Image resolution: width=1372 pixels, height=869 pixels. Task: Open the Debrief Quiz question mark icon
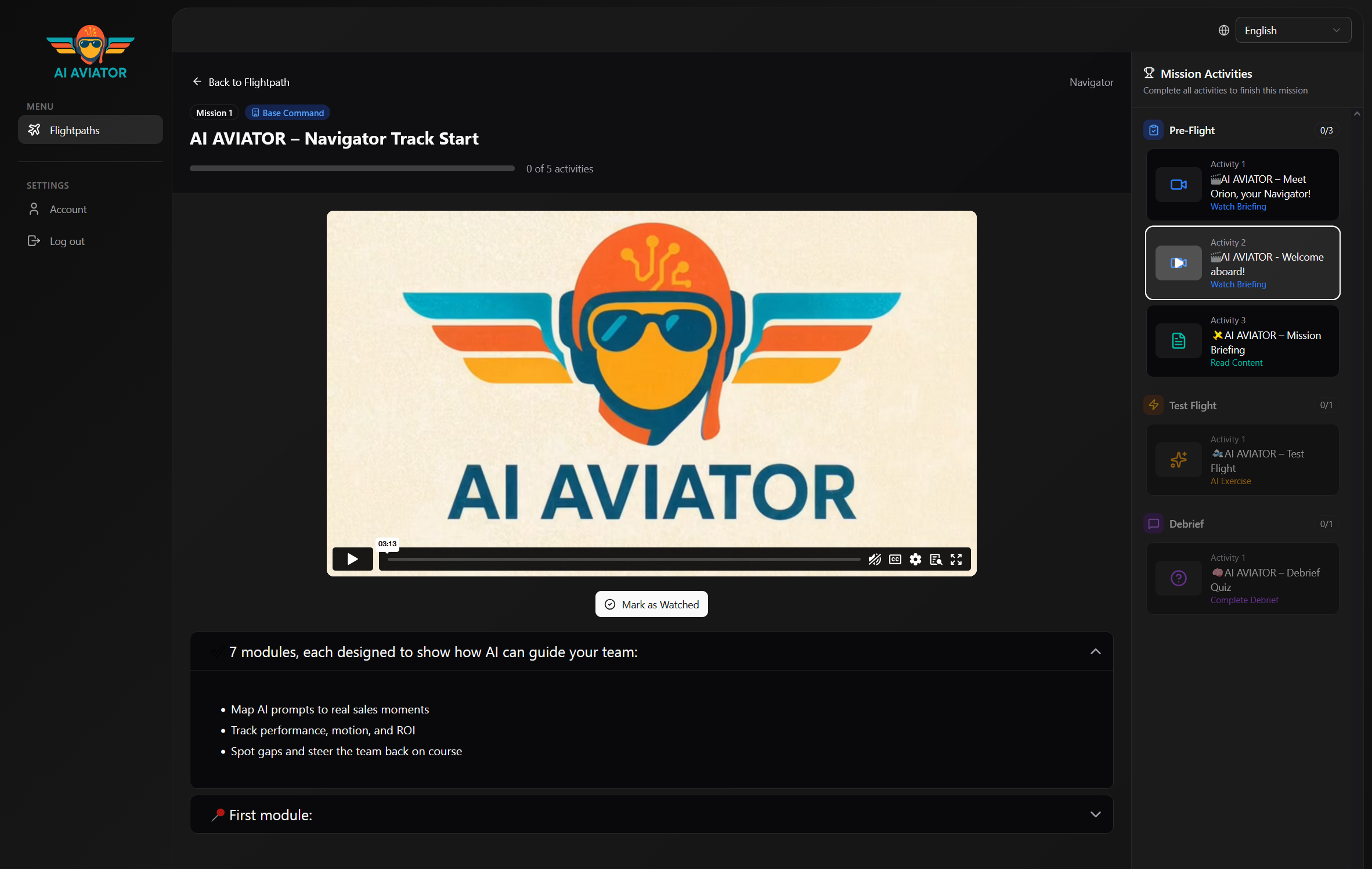tap(1178, 578)
